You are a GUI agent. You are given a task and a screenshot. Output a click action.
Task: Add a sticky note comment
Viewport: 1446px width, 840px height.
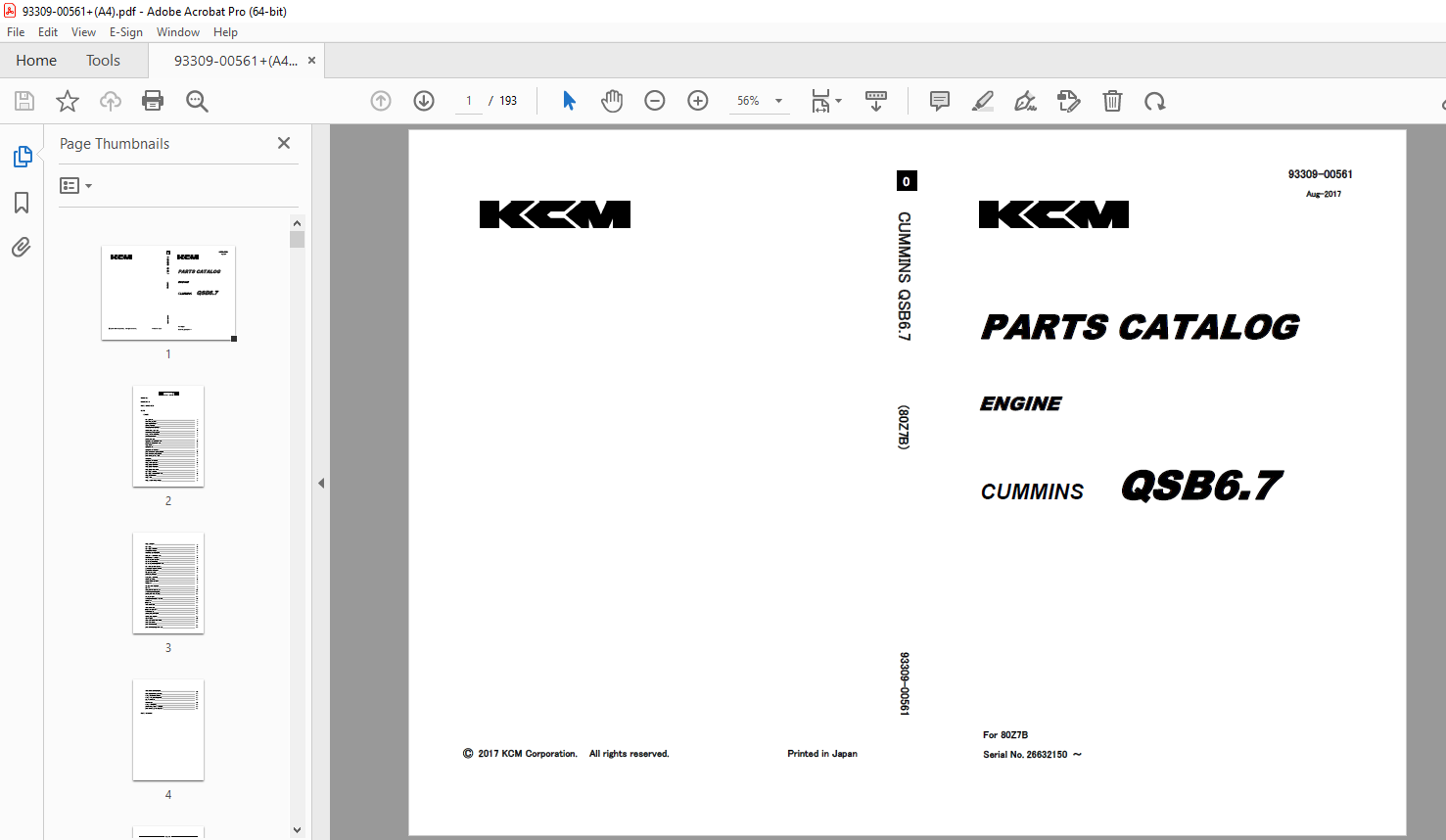(x=940, y=101)
